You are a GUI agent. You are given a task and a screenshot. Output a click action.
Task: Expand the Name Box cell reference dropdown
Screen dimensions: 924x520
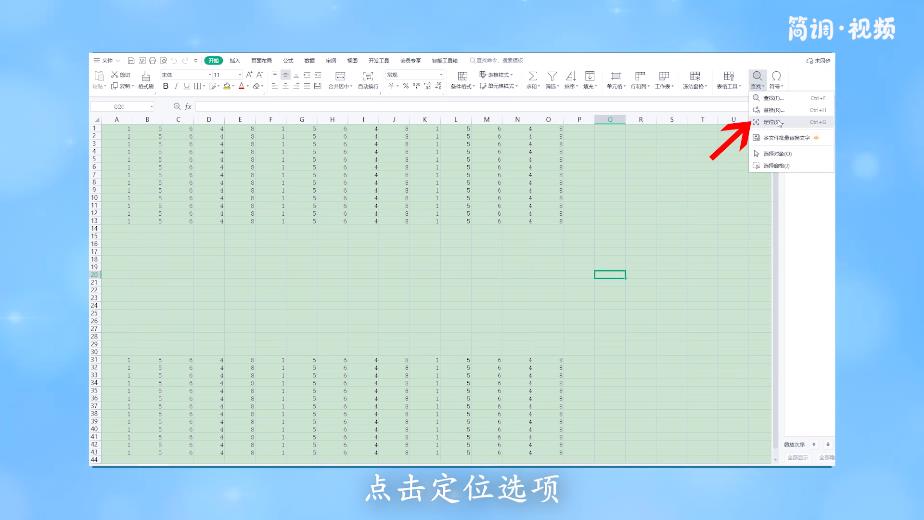[152, 106]
